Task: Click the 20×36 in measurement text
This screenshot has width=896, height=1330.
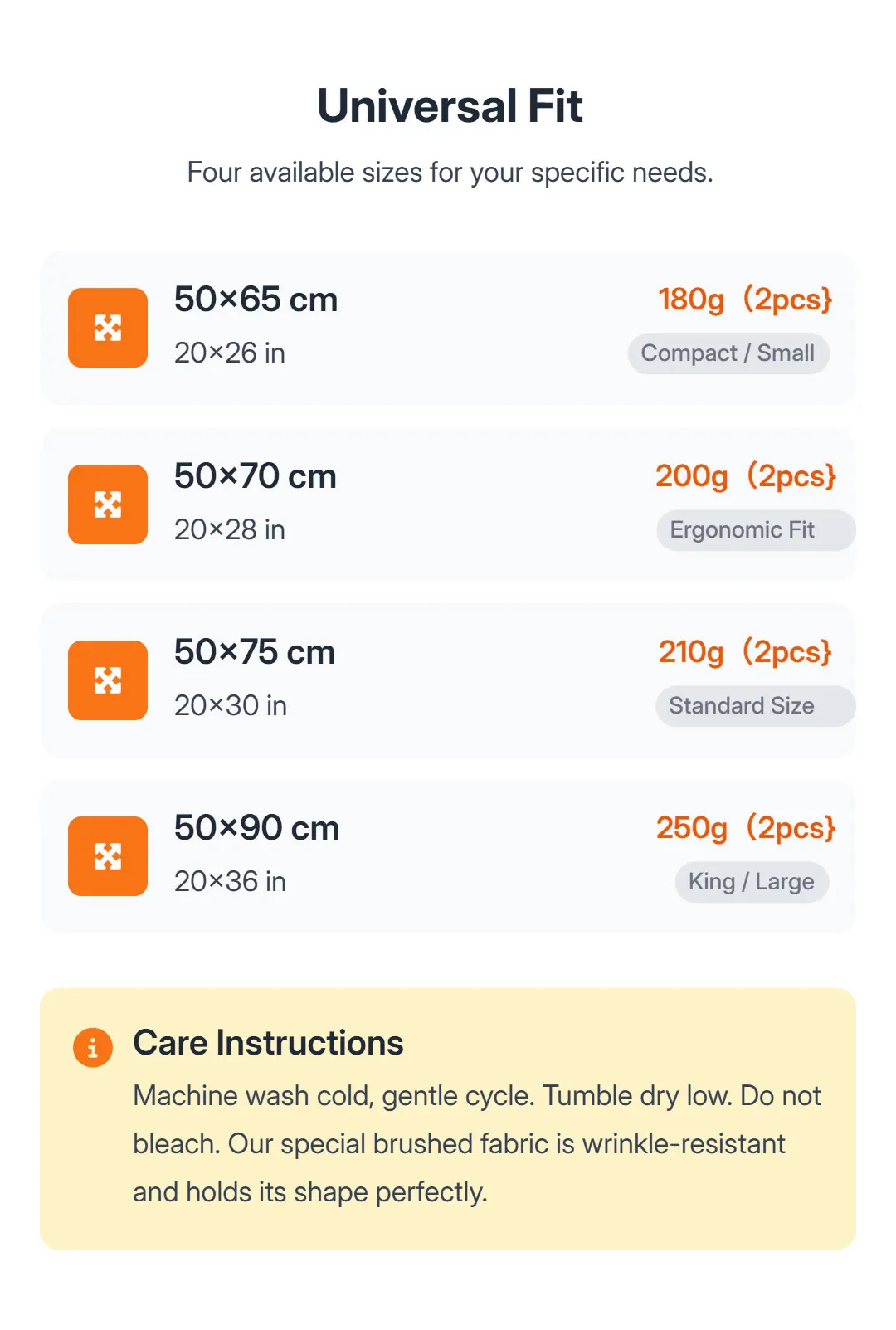Action: tap(230, 882)
